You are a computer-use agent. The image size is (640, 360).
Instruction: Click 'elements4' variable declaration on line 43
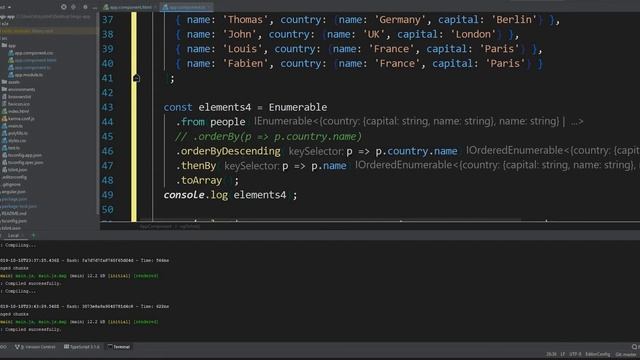[x=224, y=107]
